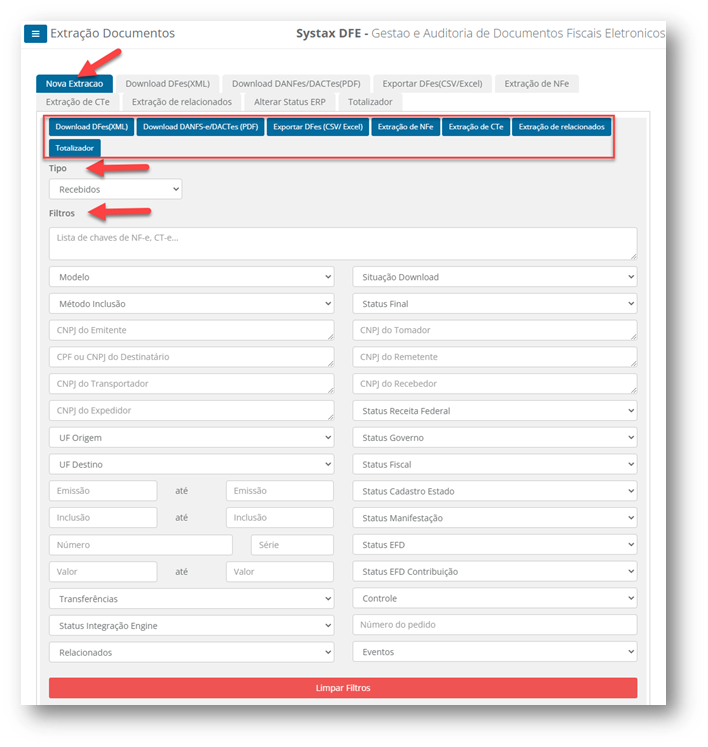Focus the Lista de chaves text area
The height and width of the screenshot is (747, 708).
(x=343, y=243)
